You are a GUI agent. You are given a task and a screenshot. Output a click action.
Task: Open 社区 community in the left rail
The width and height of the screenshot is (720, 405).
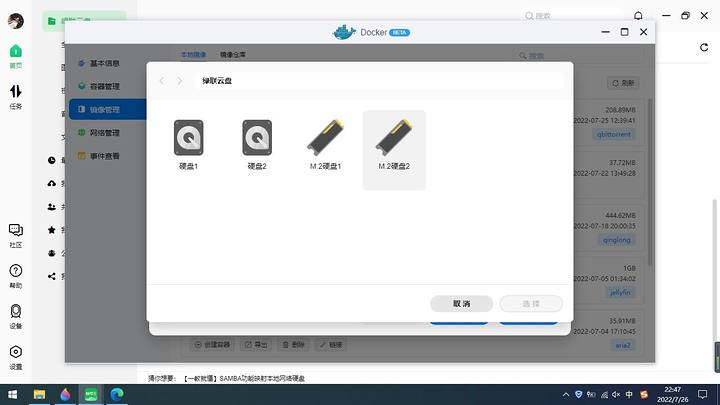click(x=16, y=236)
